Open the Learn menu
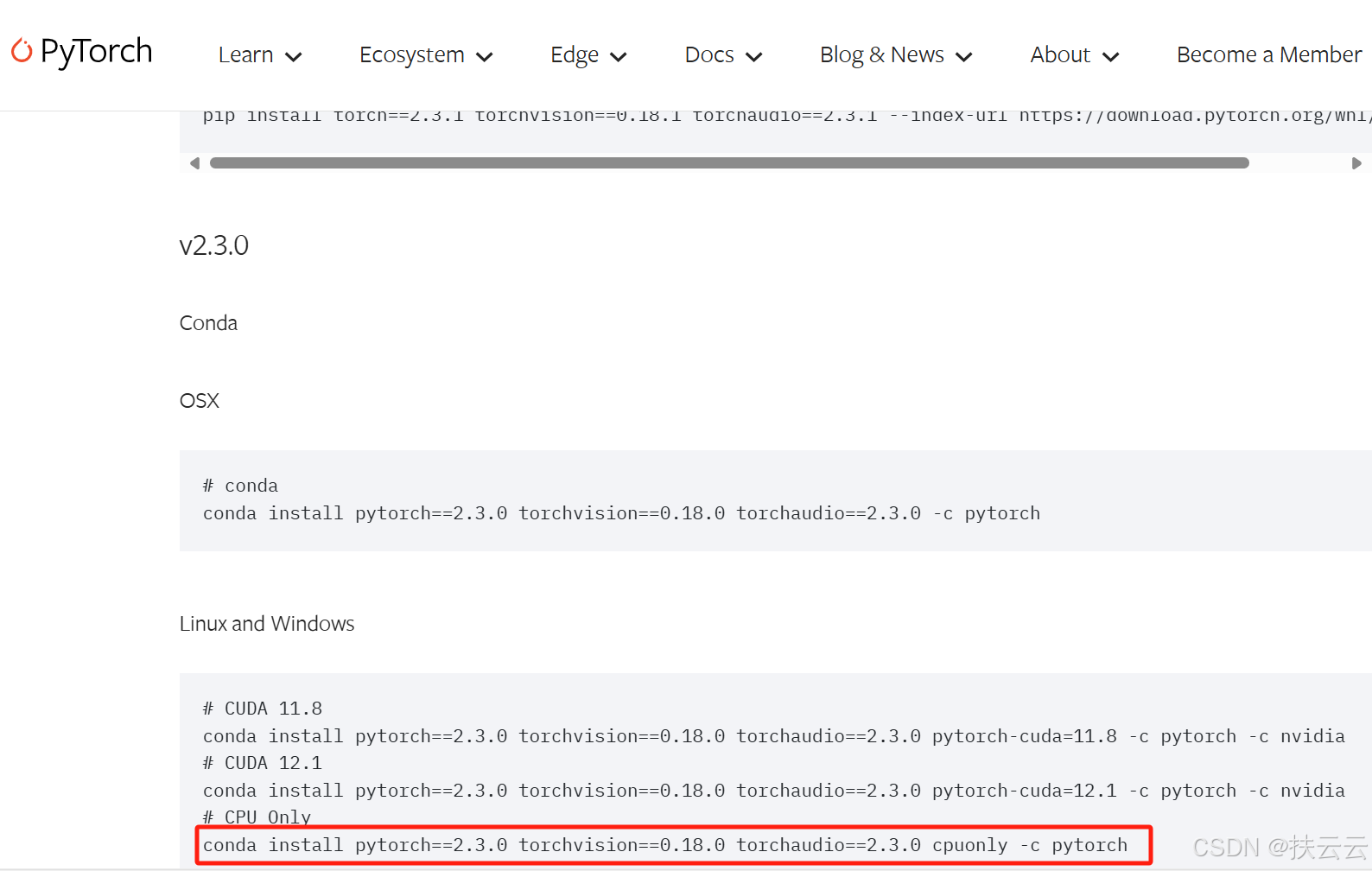 245,54
